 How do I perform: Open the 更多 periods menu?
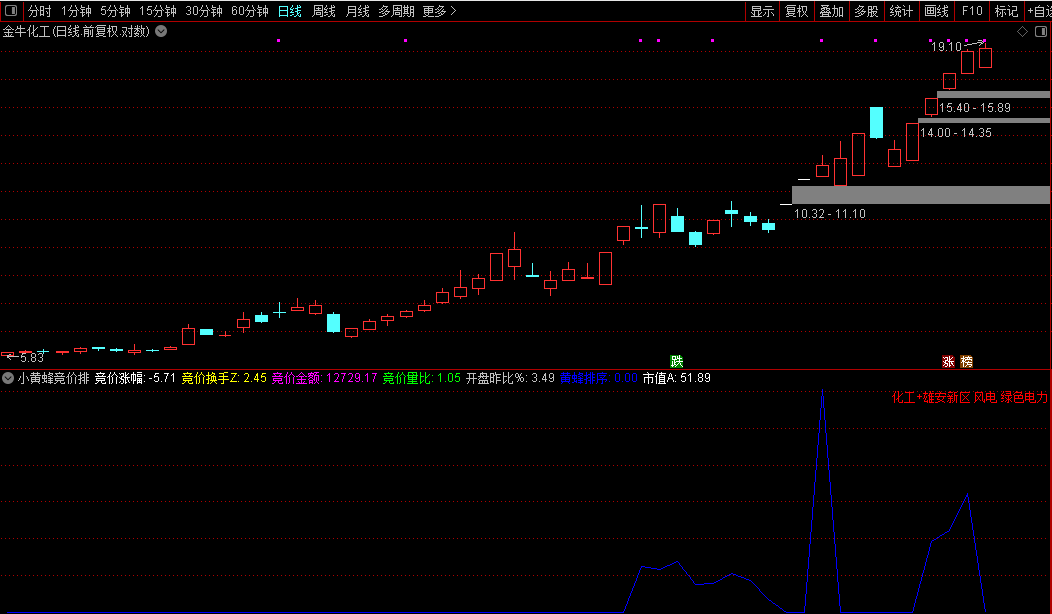[439, 11]
